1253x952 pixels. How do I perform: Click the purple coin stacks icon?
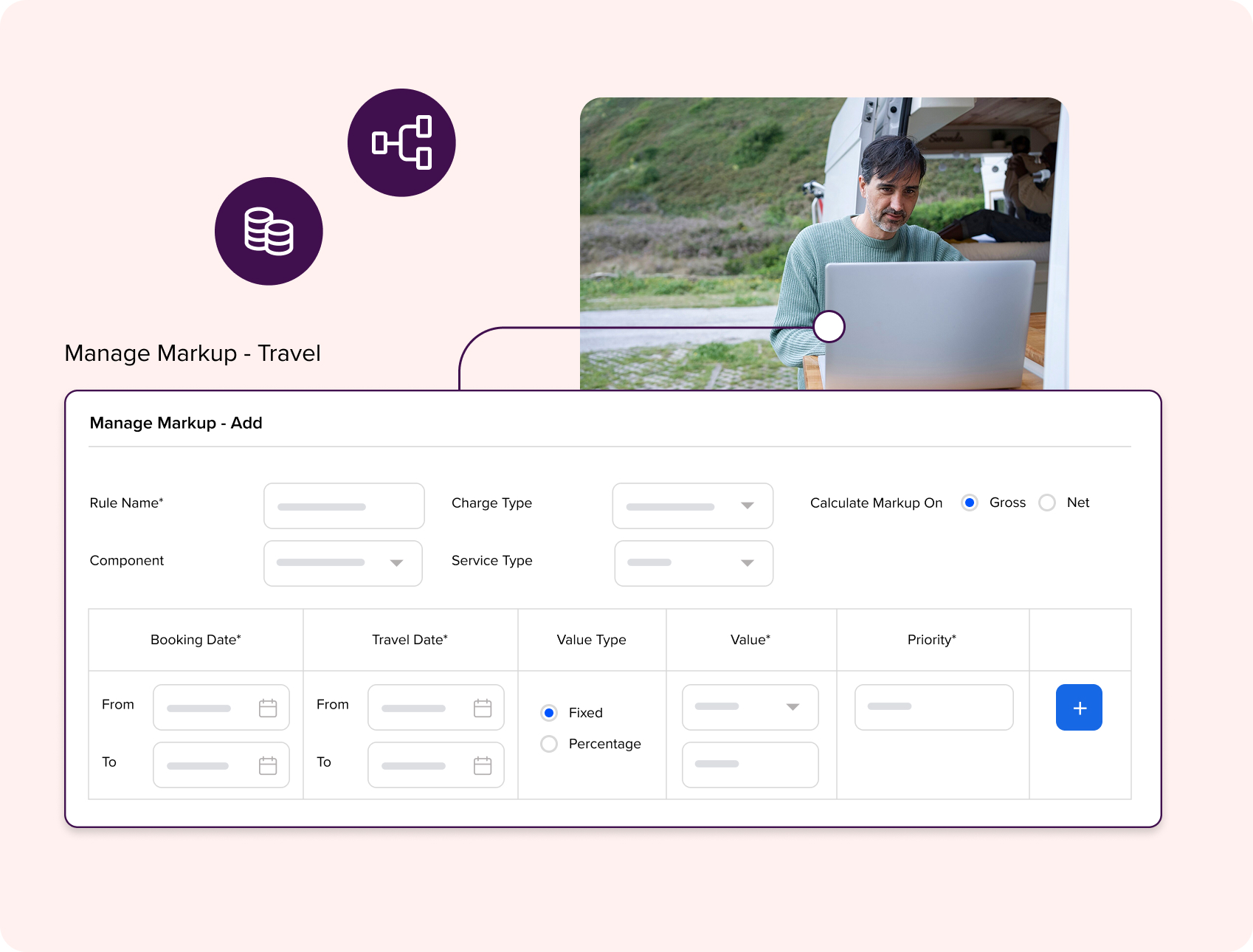(x=269, y=231)
